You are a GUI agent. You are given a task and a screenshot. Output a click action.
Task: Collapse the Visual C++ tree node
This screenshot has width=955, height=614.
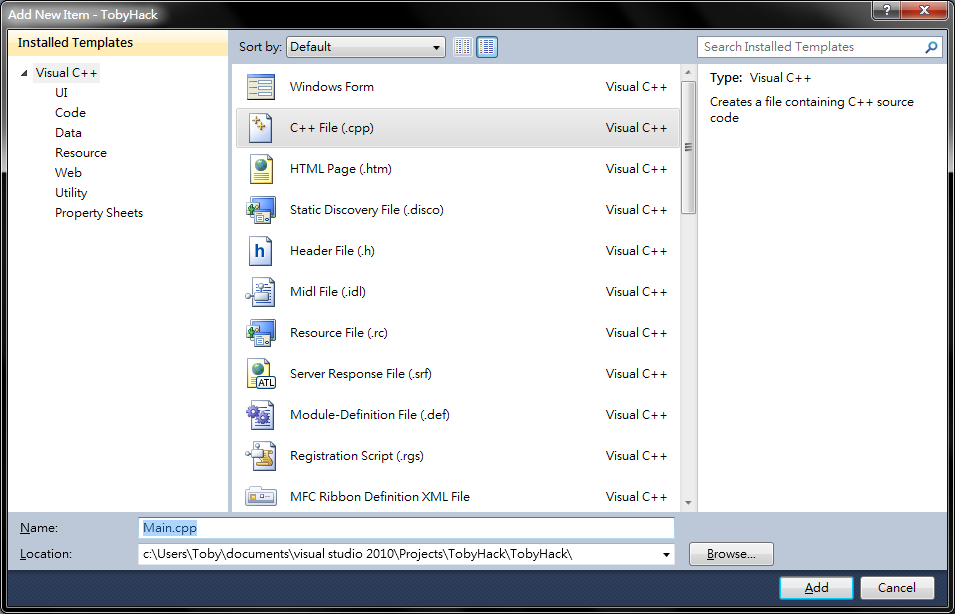24,74
